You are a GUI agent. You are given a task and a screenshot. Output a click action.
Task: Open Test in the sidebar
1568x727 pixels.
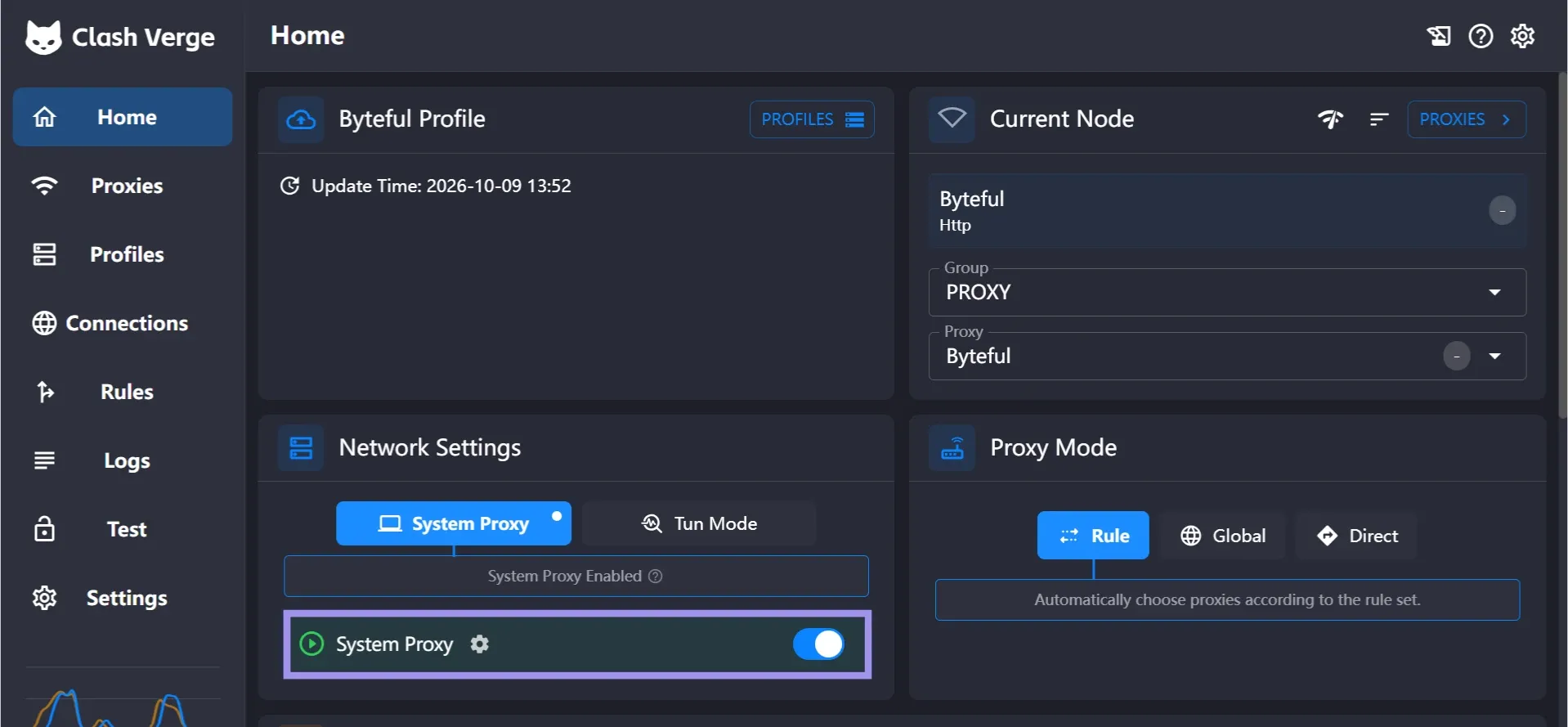[123, 529]
